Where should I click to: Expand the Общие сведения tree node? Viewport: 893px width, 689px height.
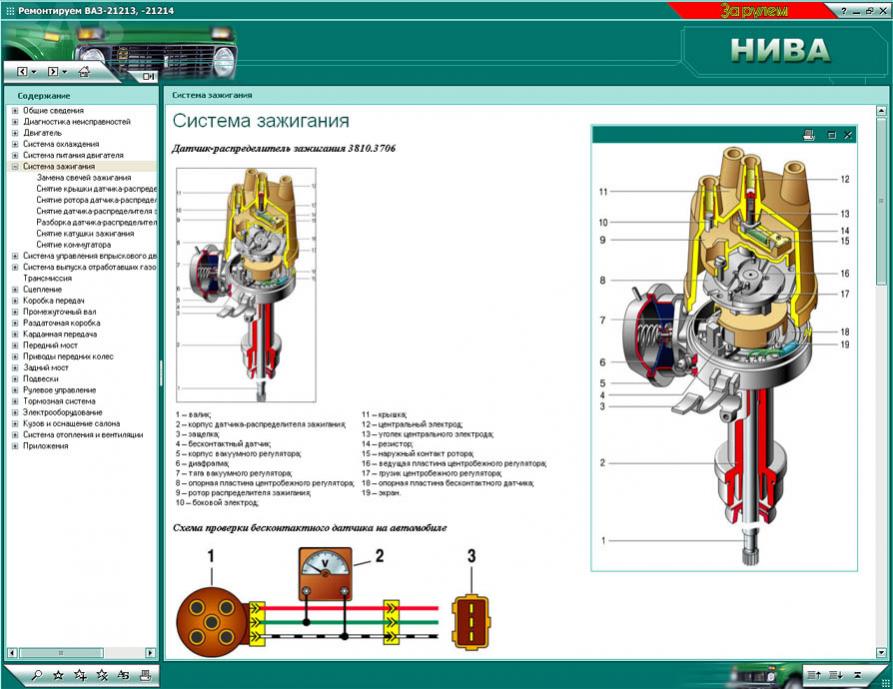(x=15, y=110)
